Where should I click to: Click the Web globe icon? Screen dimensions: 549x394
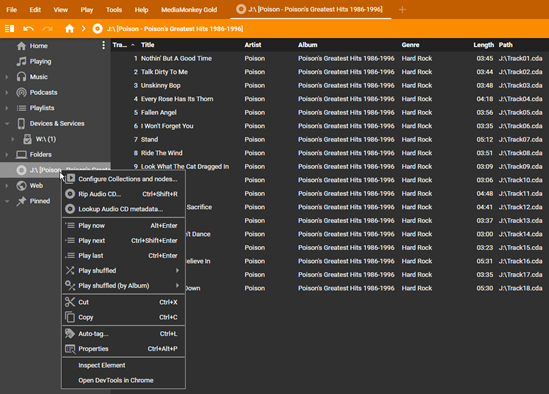(21, 186)
